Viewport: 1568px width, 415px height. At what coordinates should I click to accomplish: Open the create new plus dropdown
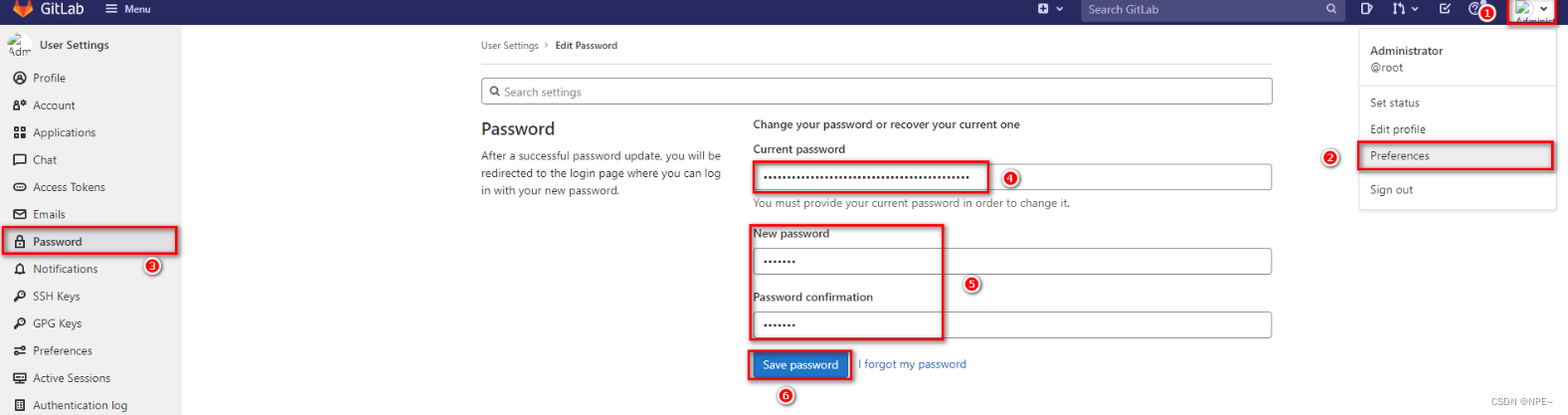coord(1050,9)
